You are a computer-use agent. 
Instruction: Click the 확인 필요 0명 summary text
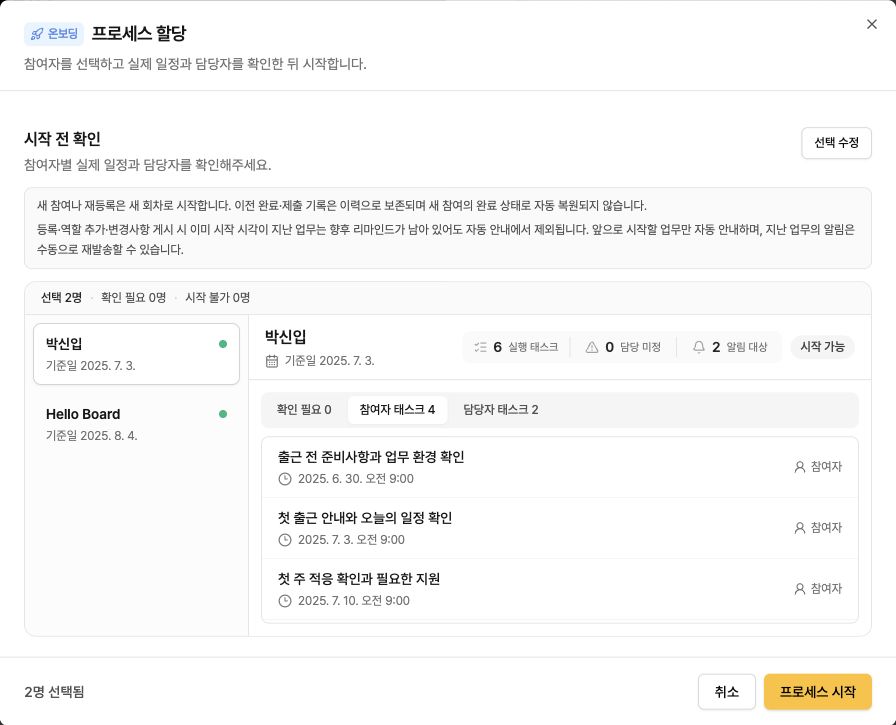(x=133, y=298)
